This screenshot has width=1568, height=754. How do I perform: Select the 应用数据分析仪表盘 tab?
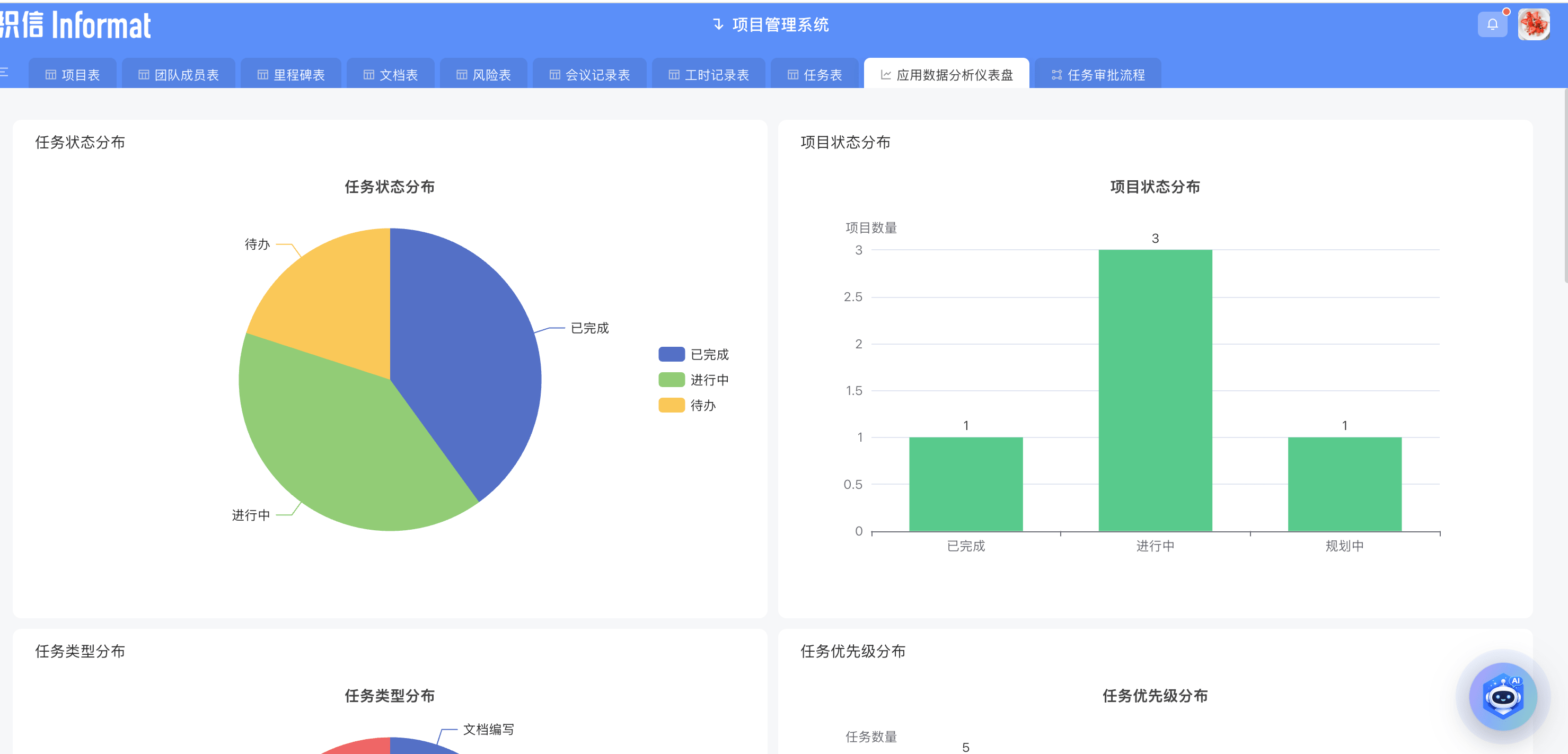tap(947, 74)
